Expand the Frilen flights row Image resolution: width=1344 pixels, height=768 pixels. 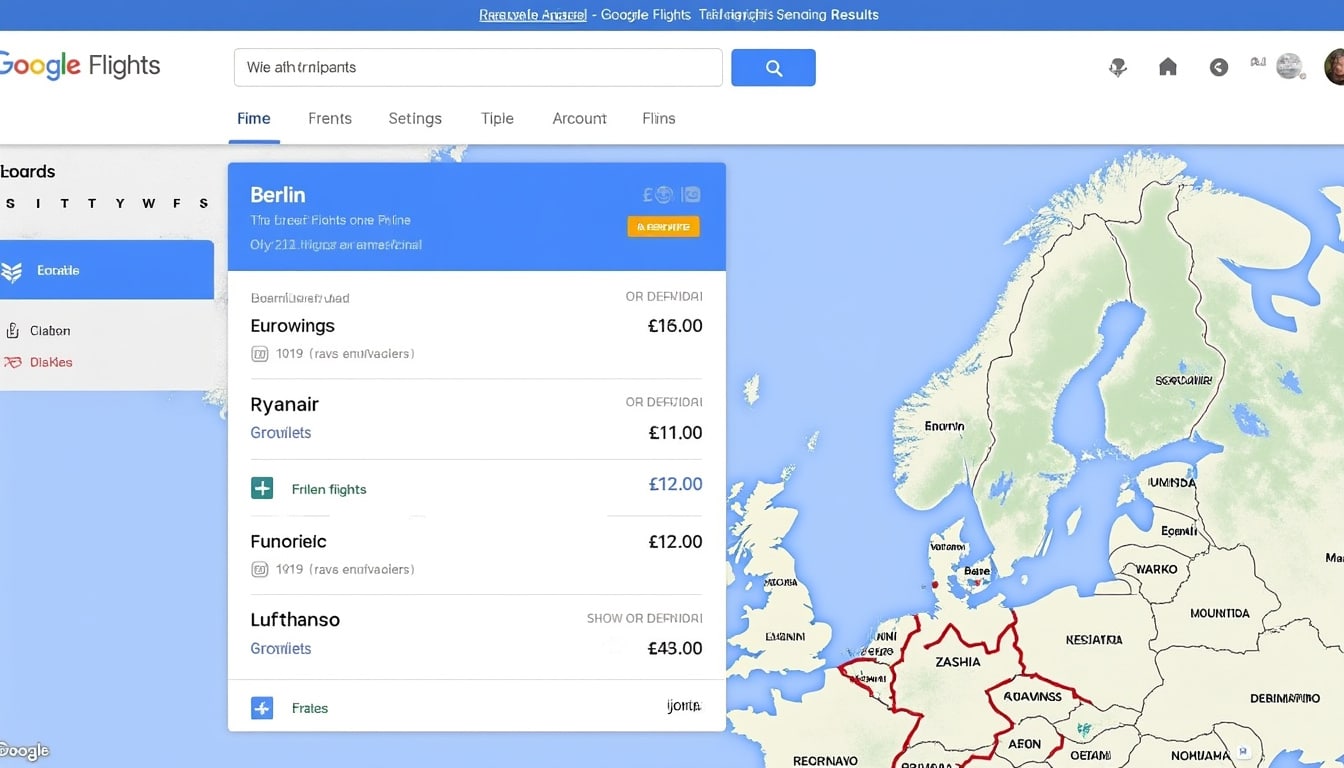pyautogui.click(x=476, y=488)
